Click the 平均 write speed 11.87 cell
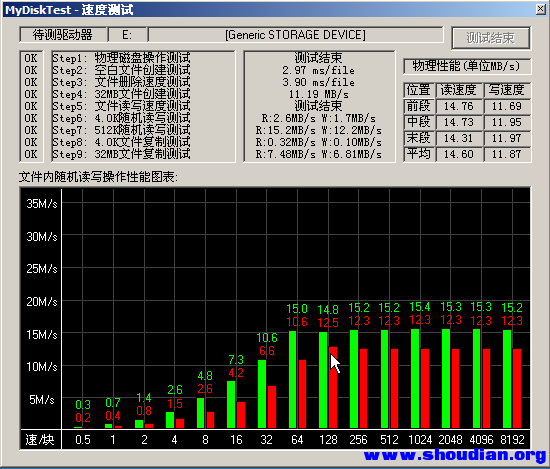The image size is (550, 469). [507, 154]
